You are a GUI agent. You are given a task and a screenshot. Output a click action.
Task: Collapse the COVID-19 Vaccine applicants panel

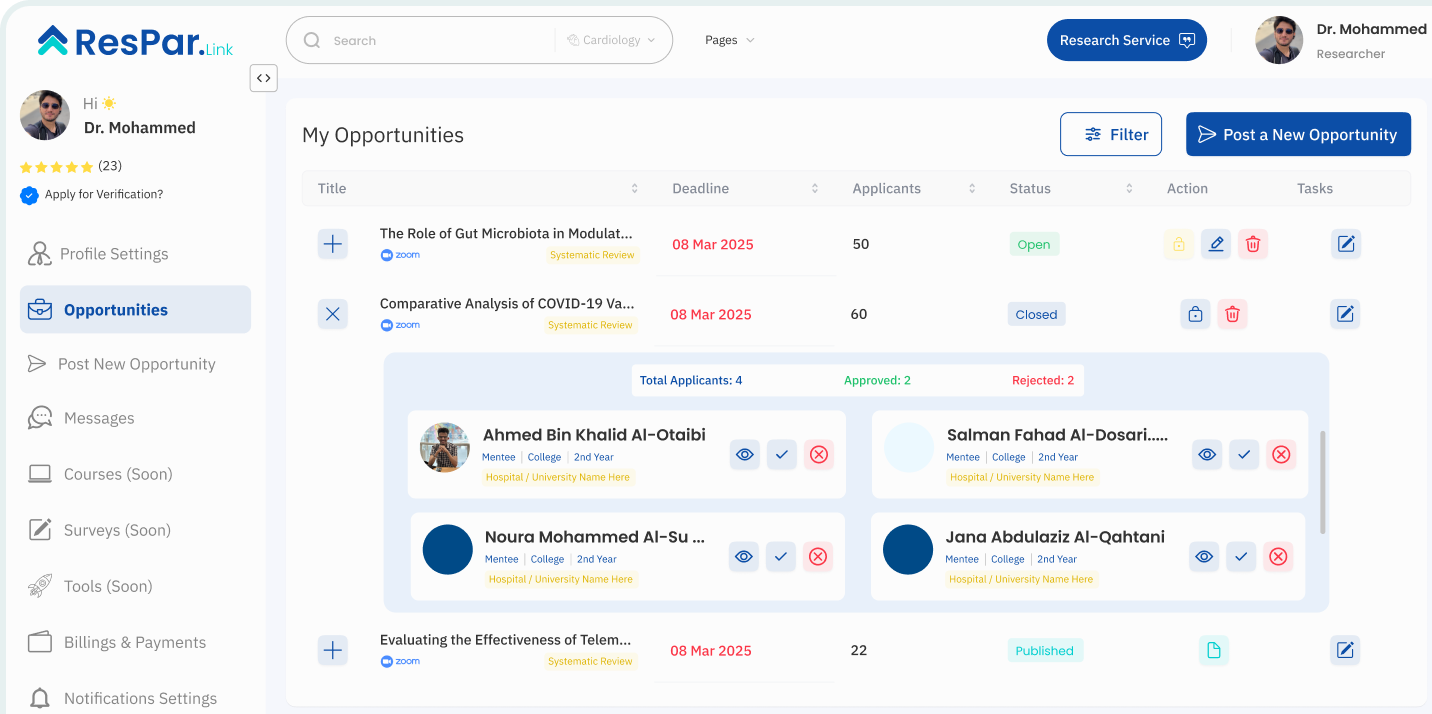[332, 314]
